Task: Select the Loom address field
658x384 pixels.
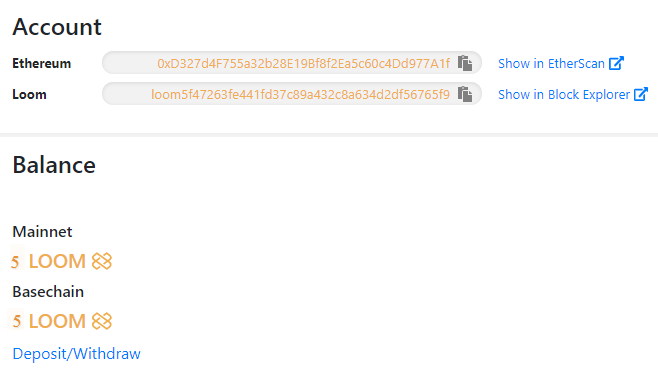Action: click(x=292, y=94)
